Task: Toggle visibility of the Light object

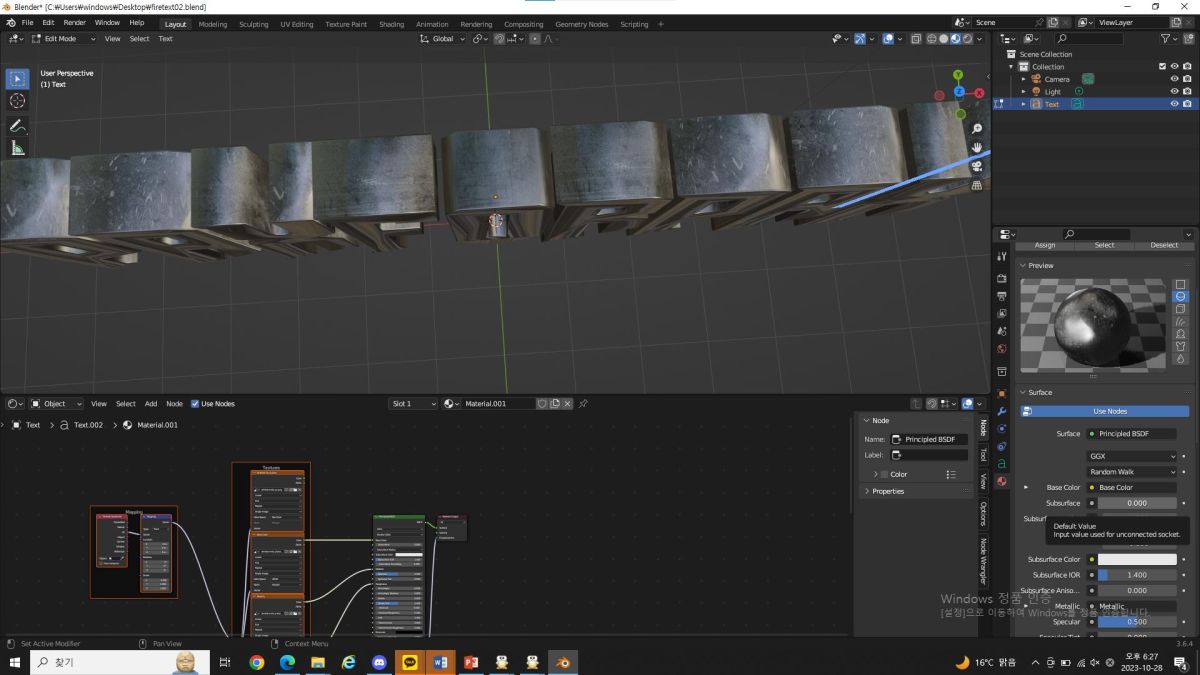Action: point(1174,91)
